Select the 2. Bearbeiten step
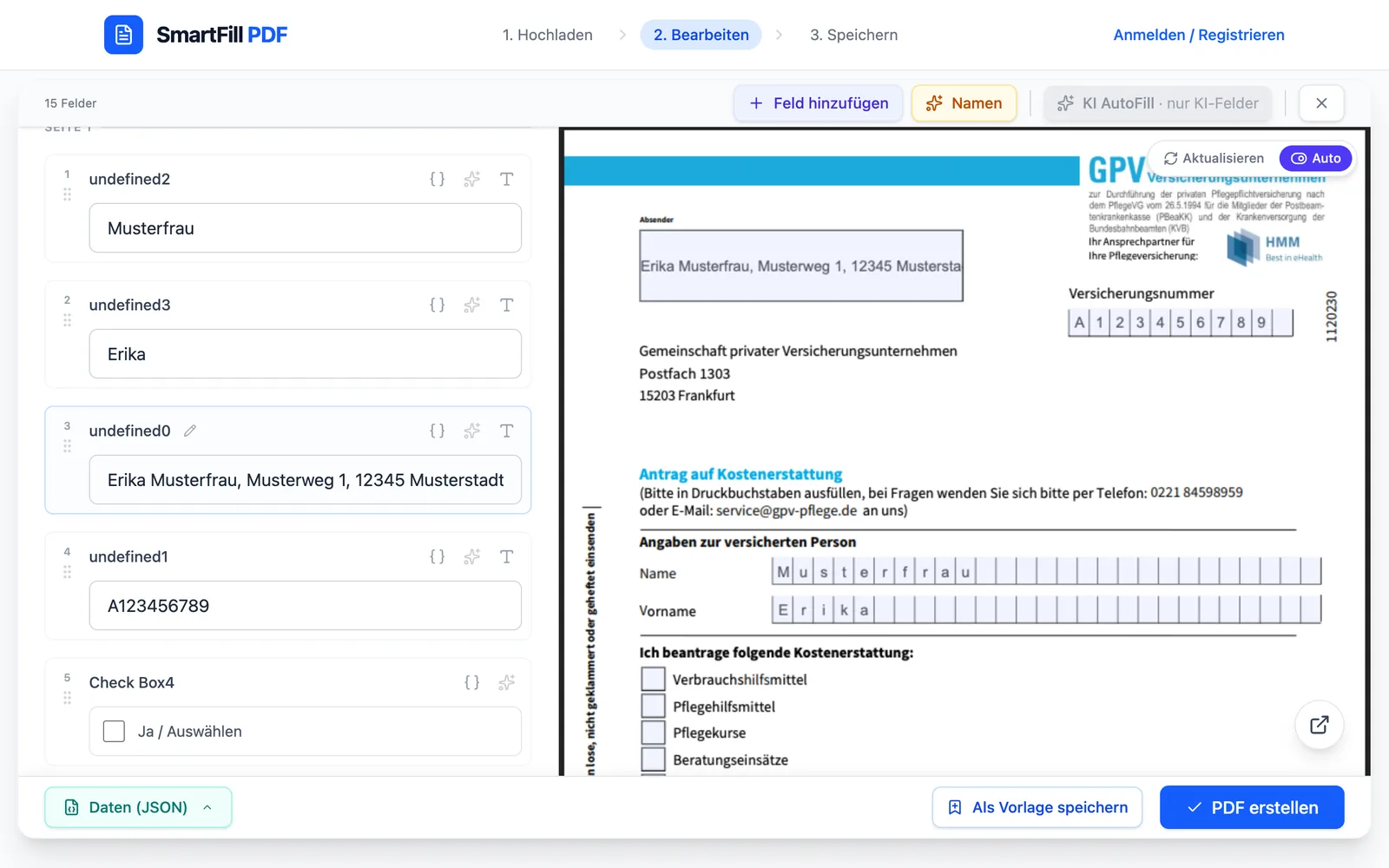This screenshot has height=868, width=1389. tap(701, 35)
